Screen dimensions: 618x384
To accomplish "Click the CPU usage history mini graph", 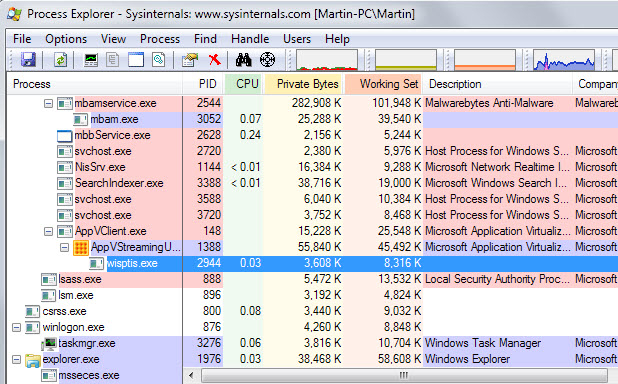I will coord(327,60).
